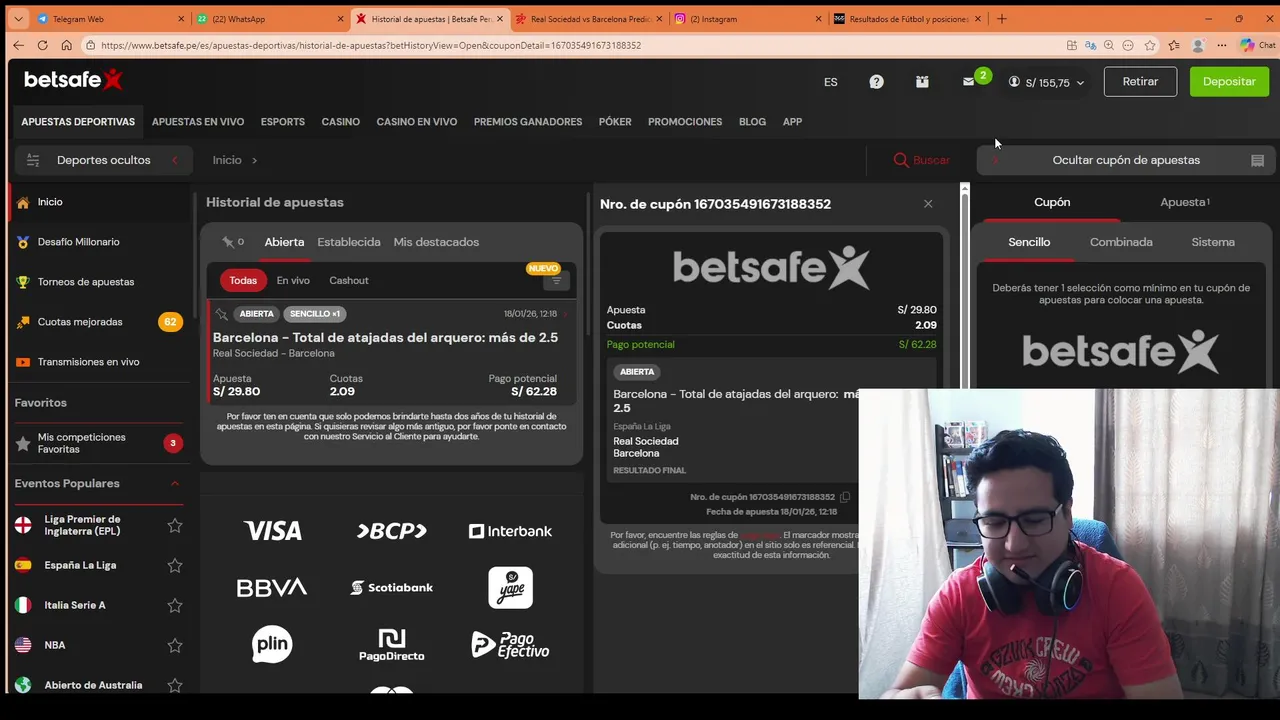This screenshot has height=720, width=1280.
Task: Switch to the Establecida tab
Action: click(x=349, y=242)
